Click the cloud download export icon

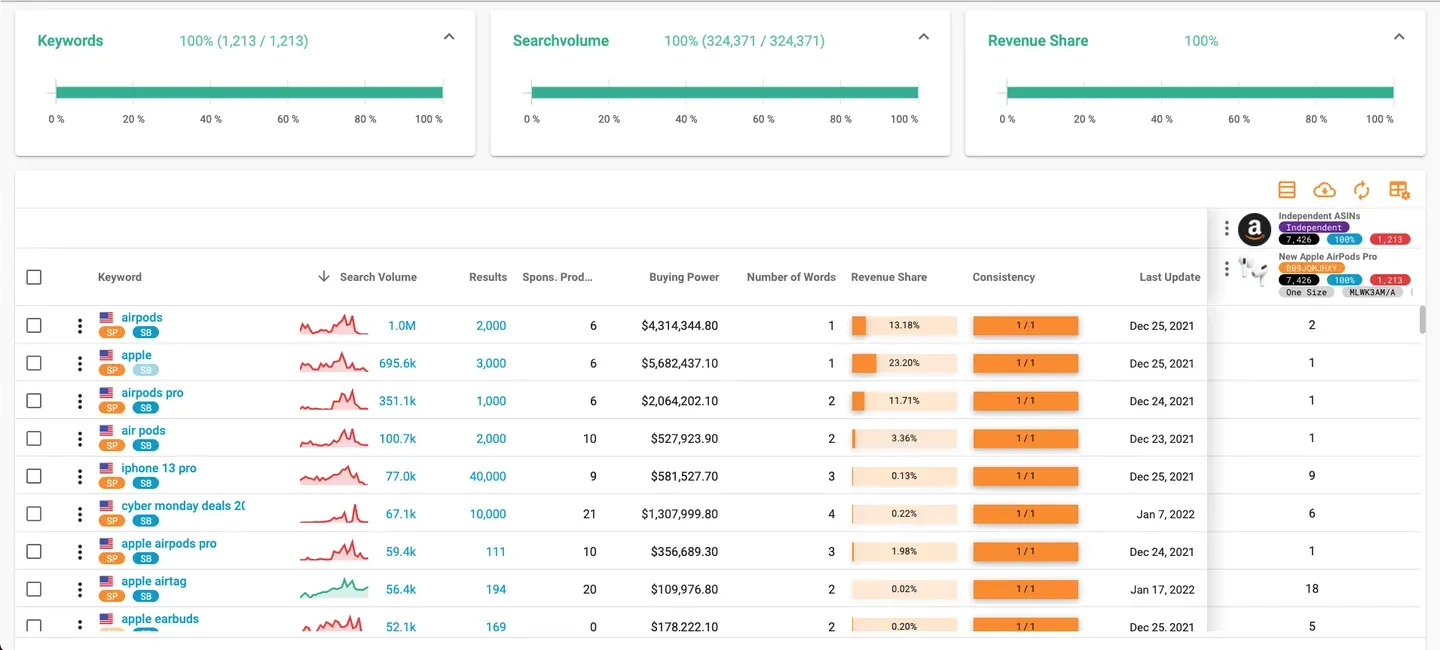[1324, 190]
